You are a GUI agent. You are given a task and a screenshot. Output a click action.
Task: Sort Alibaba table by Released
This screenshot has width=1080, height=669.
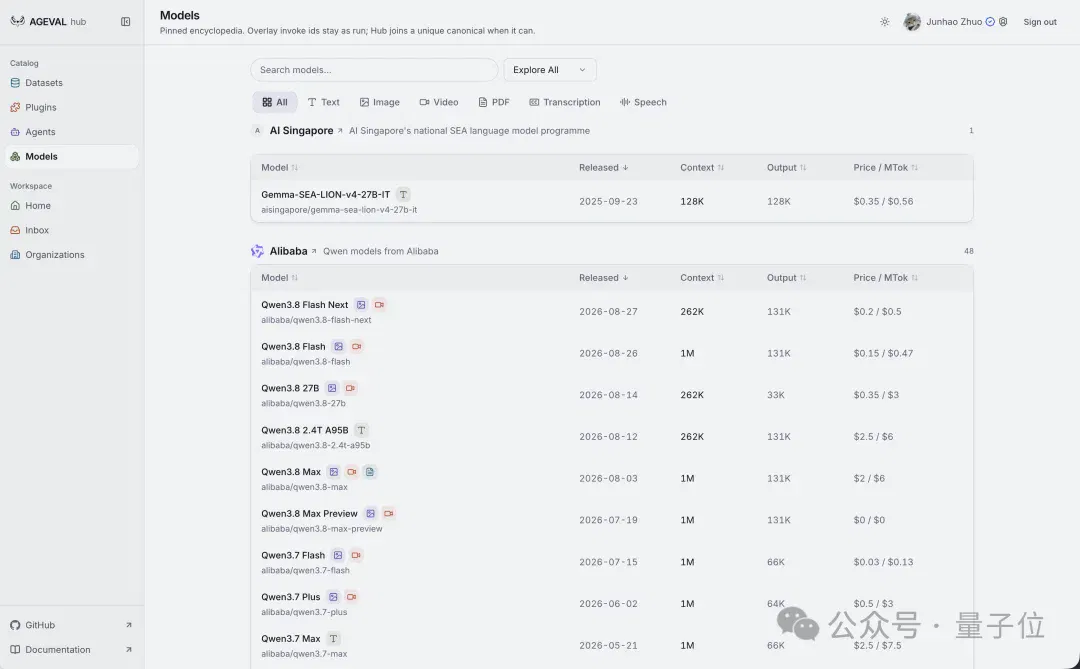click(603, 278)
